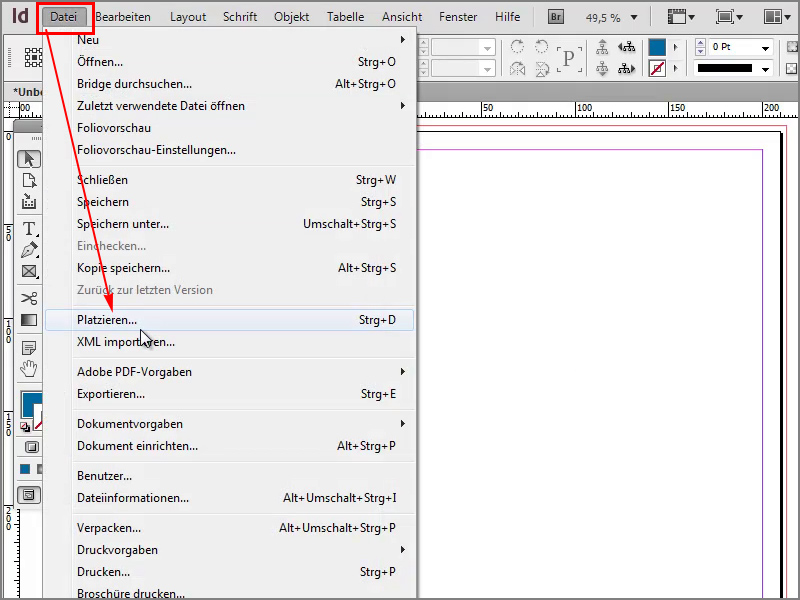The image size is (800, 600).
Task: Open the zoom percentage dropdown
Action: click(634, 16)
